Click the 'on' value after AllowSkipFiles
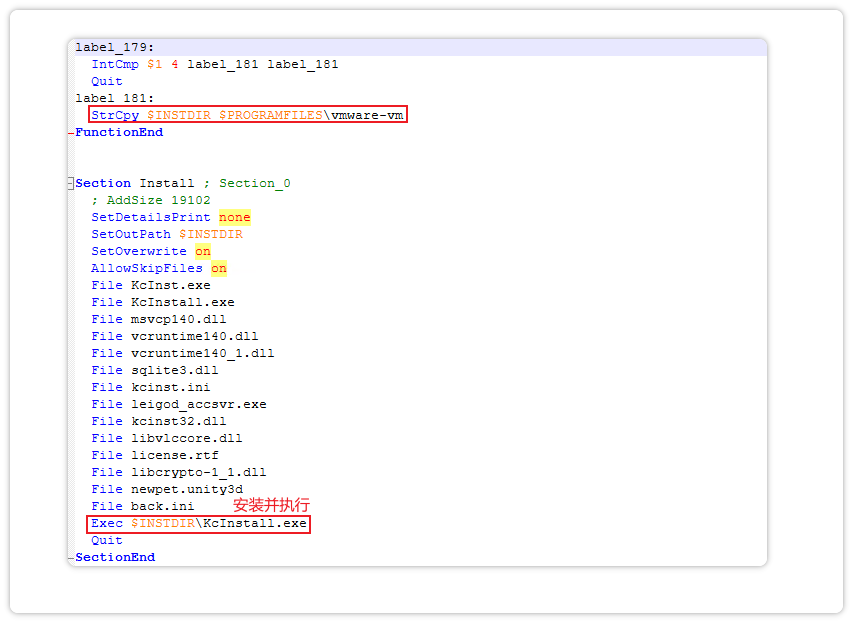The height and width of the screenshot is (623, 853). click(218, 268)
